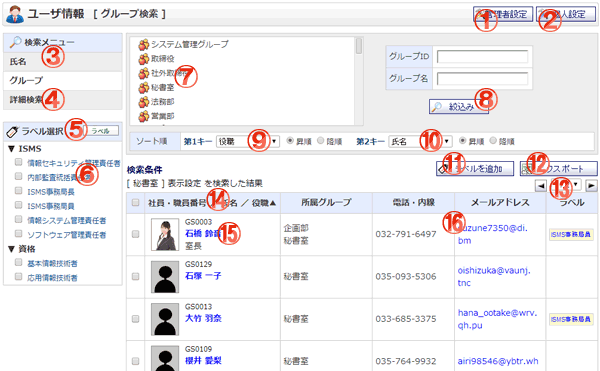Select the 社外取締役 group icon
The width and height of the screenshot is (600, 371).
click(x=143, y=73)
